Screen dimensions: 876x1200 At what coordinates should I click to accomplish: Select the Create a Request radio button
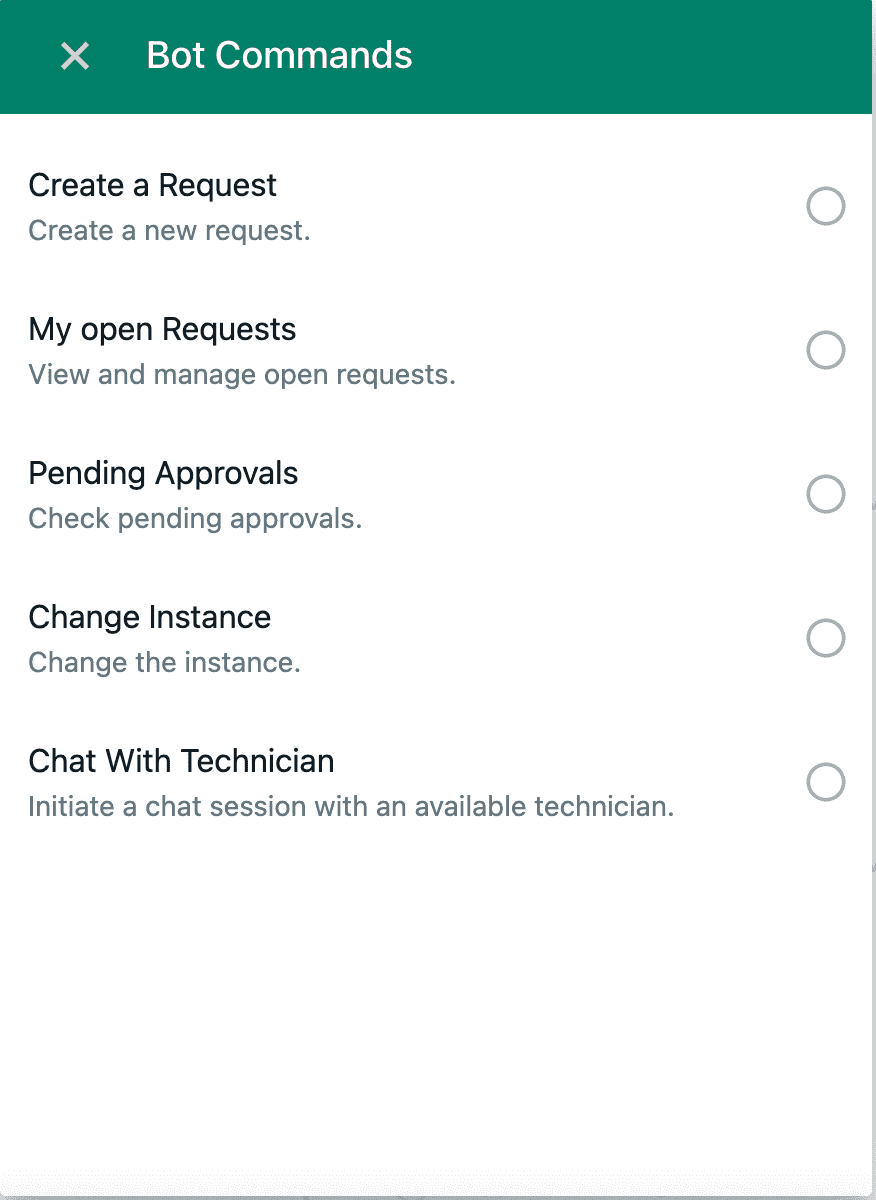pos(826,207)
